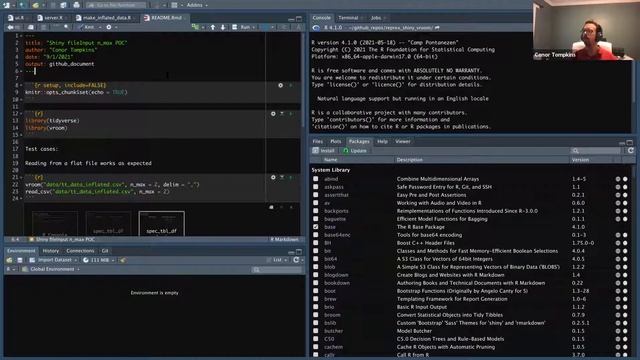Viewport: 640px width, 360px height.
Task: Refresh the Packages list
Action: coord(631,151)
